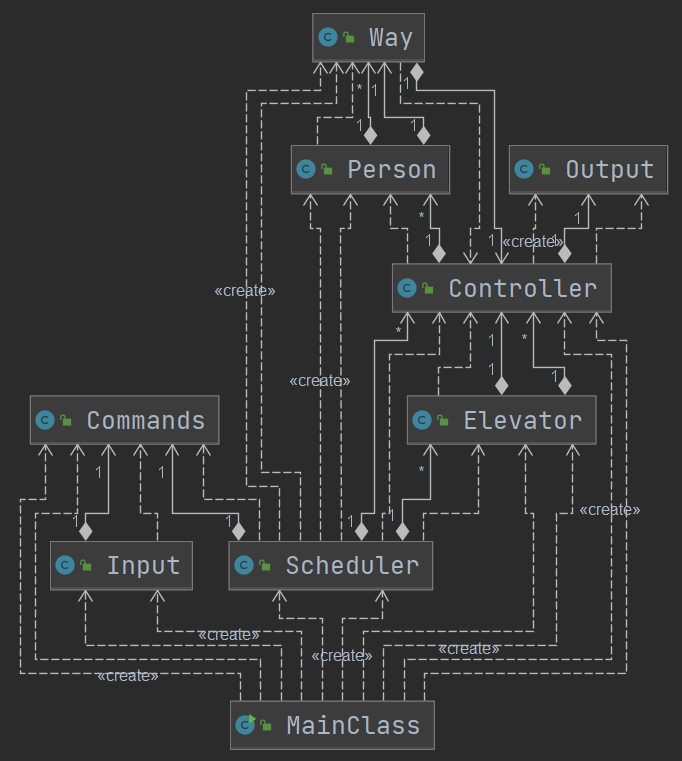Click the Scheduler class name text
The width and height of the screenshot is (682, 761).
point(352,565)
